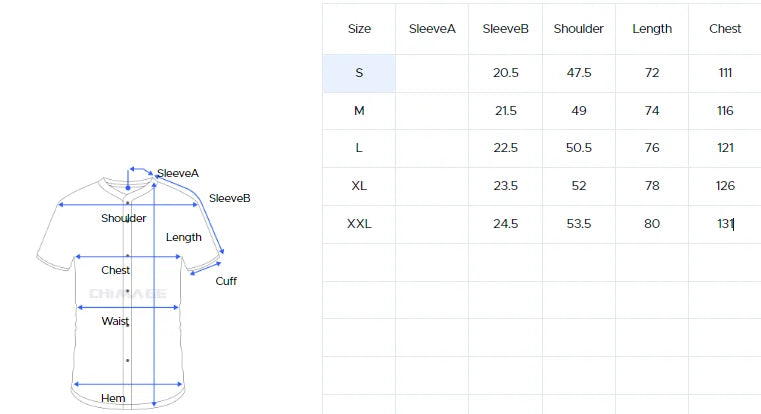761x414 pixels.
Task: Click the XXL size cell
Action: click(359, 224)
